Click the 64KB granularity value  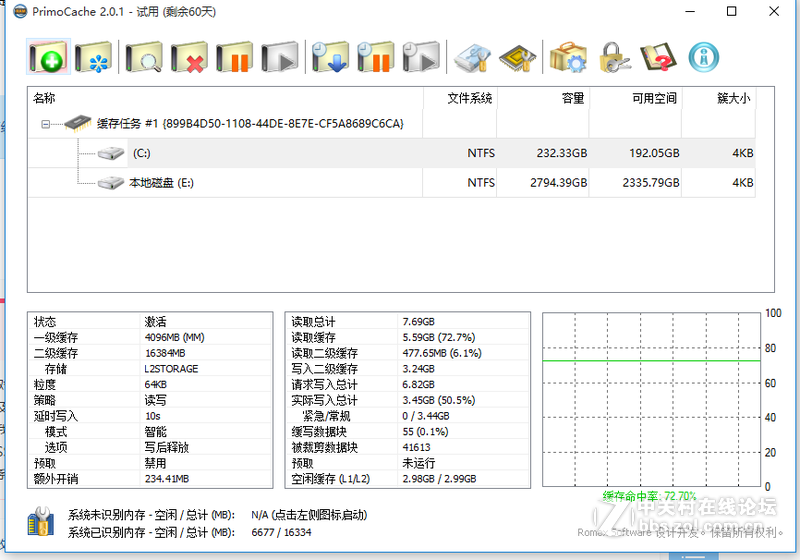(x=156, y=385)
